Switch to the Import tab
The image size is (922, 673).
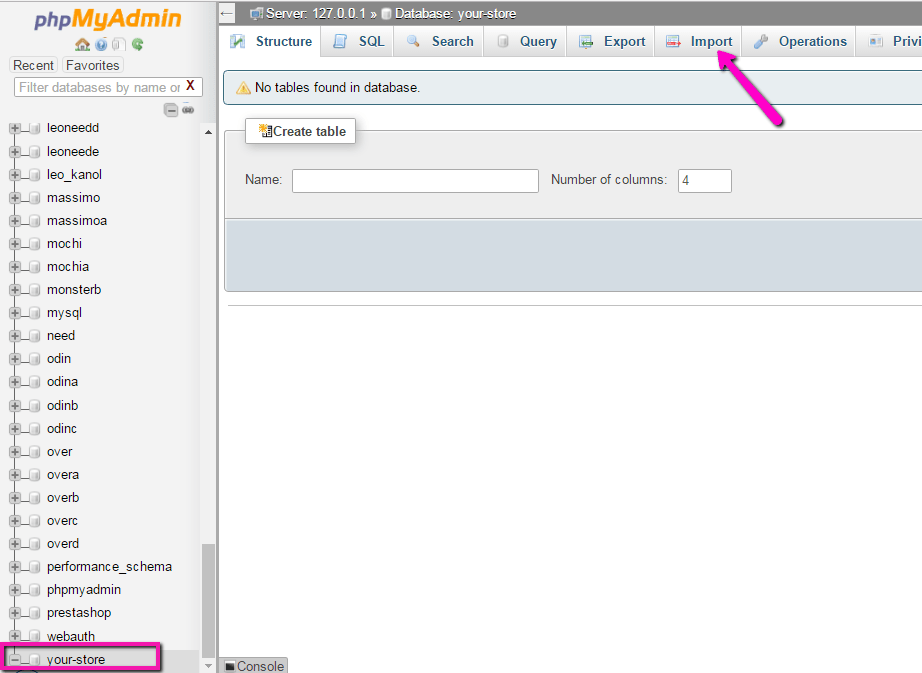pos(700,41)
